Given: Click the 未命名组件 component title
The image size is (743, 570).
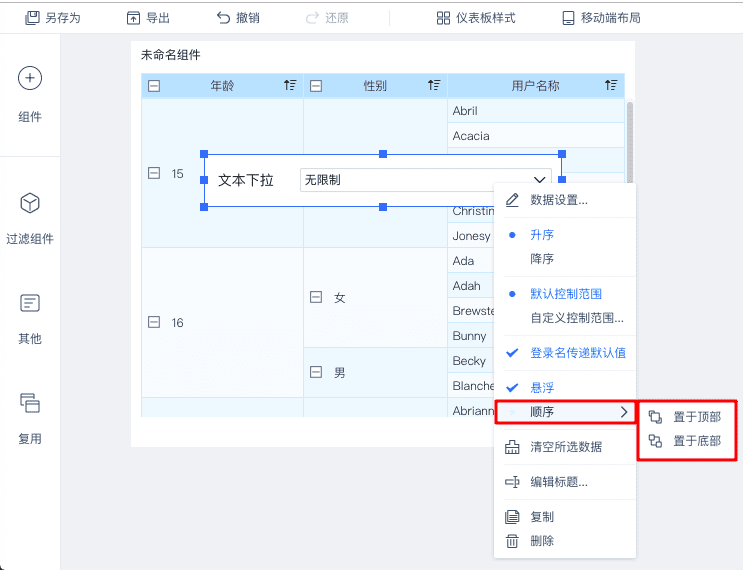Looking at the screenshot, I should pos(171,55).
